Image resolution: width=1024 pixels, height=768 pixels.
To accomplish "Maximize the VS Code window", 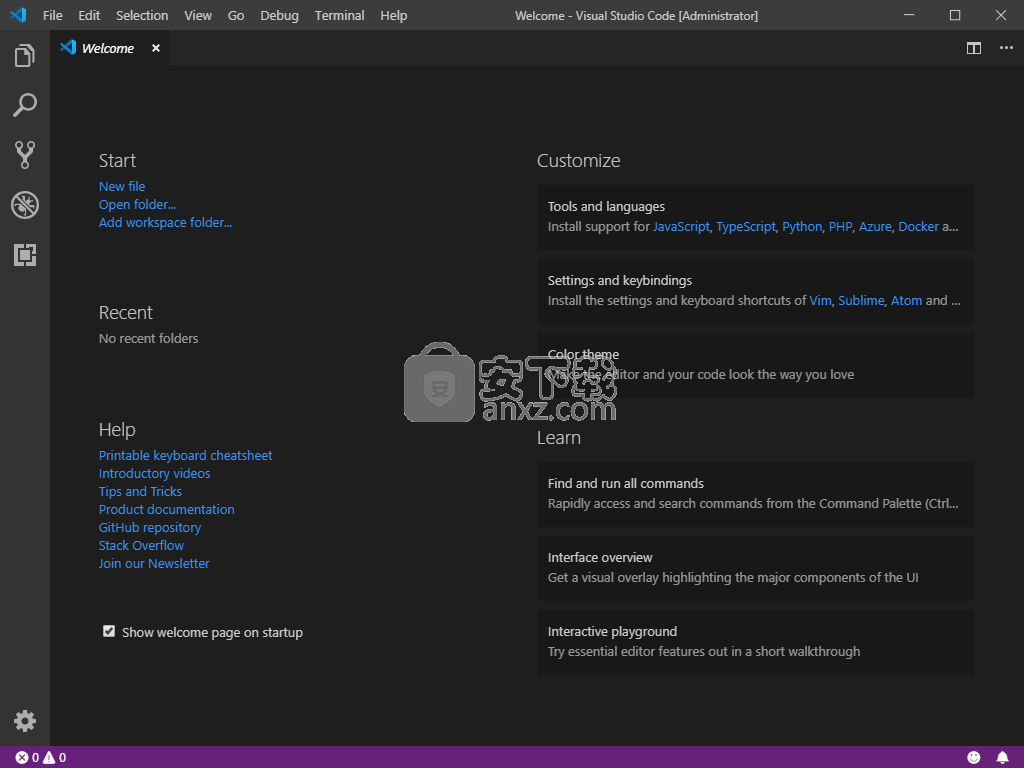I will pyautogui.click(x=955, y=15).
